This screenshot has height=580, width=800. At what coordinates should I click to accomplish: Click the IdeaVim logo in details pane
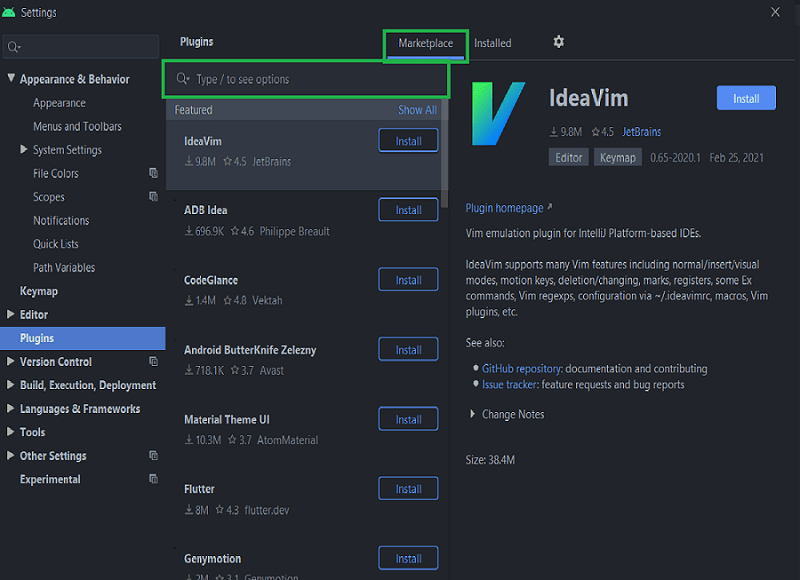tap(498, 113)
